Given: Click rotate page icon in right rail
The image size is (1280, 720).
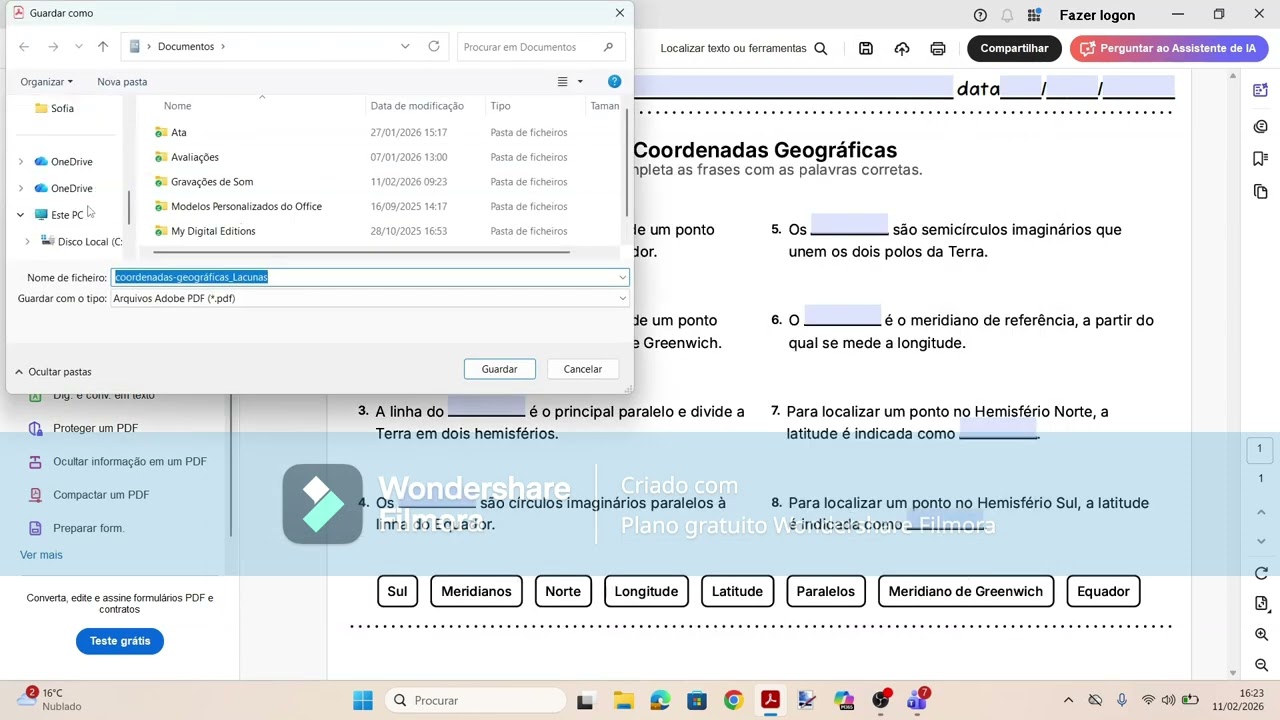Looking at the screenshot, I should [1261, 573].
